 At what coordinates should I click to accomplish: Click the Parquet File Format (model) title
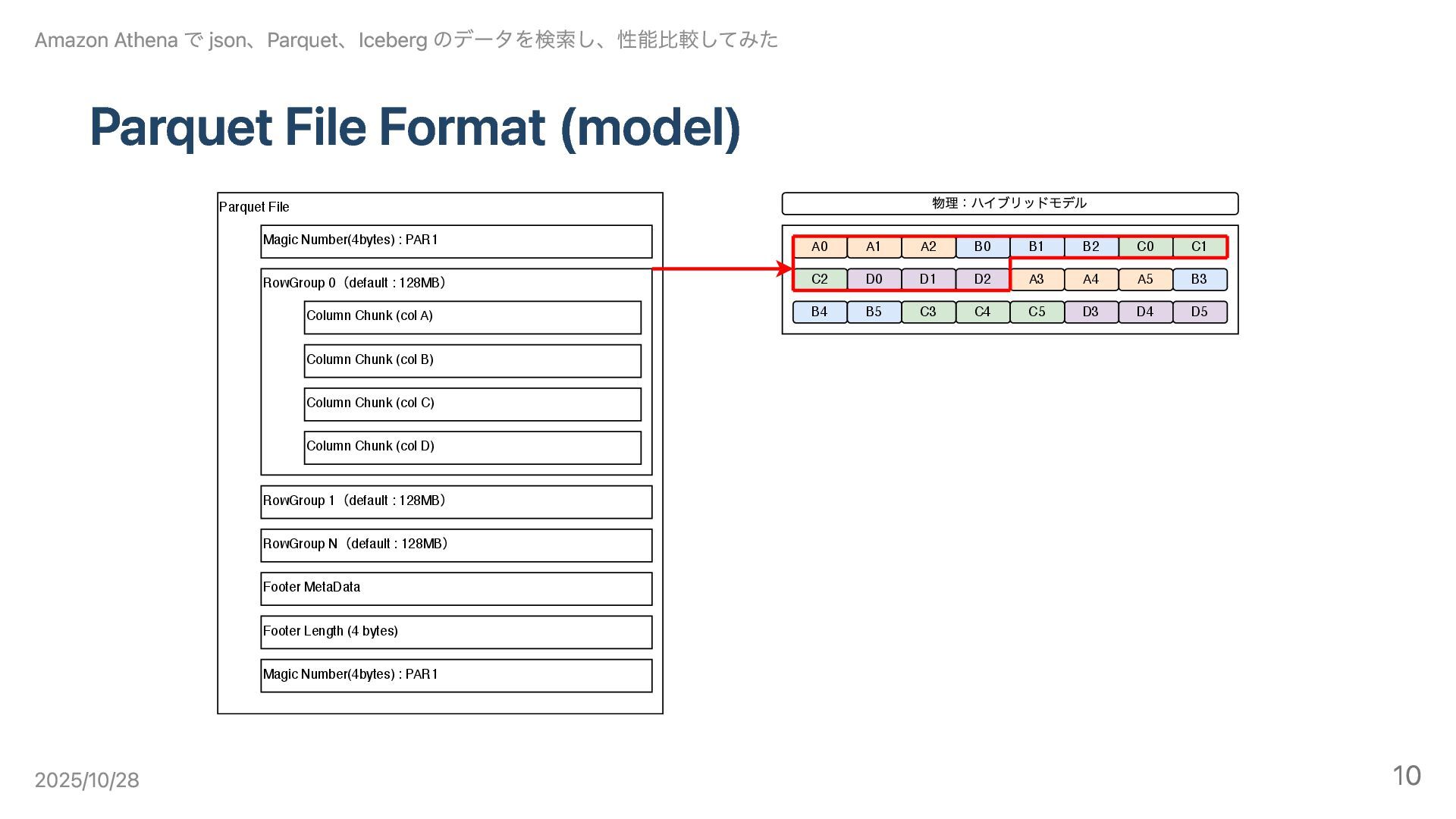415,127
